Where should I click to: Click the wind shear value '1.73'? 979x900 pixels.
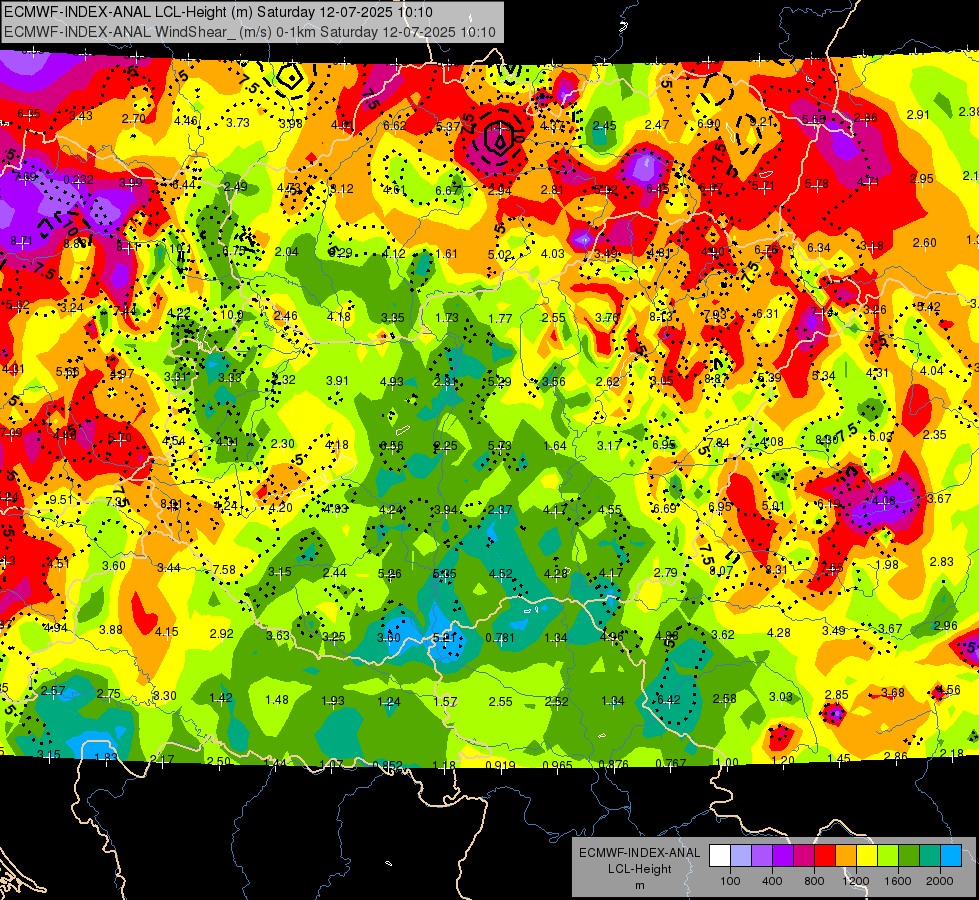447,318
